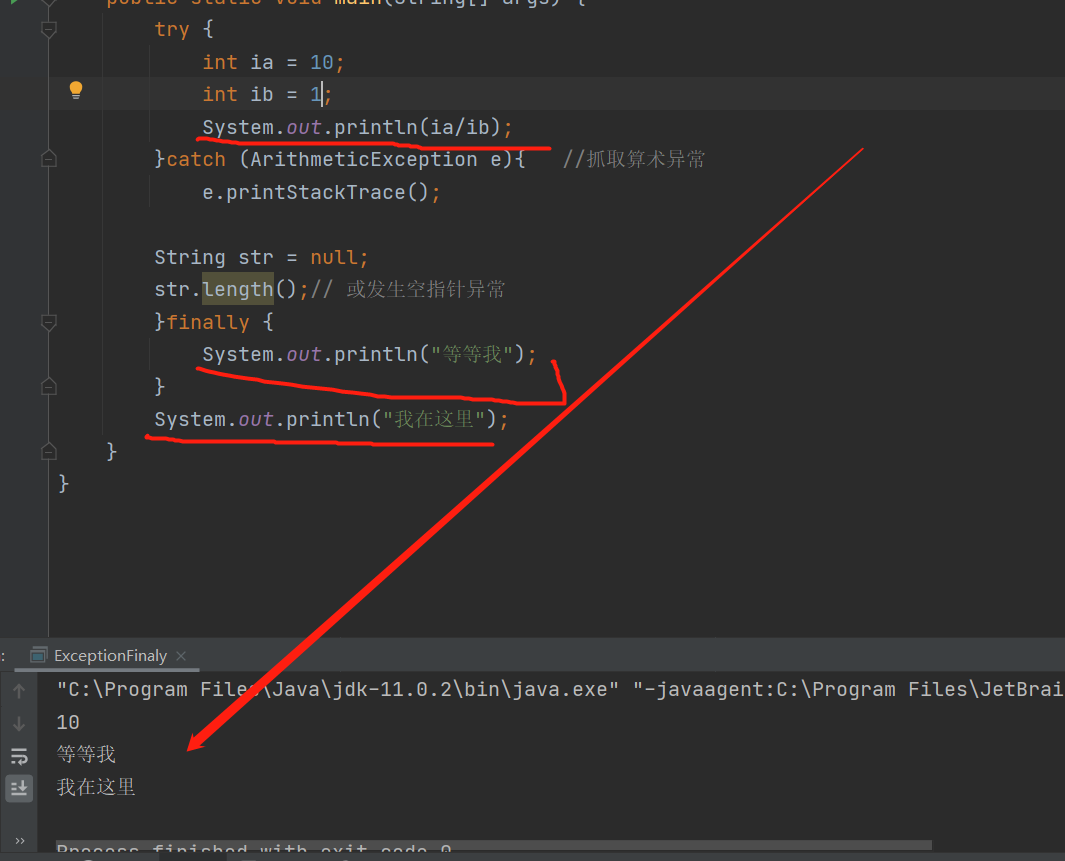Click the println("等等我") statement
1065x861 pixels.
tap(369, 354)
